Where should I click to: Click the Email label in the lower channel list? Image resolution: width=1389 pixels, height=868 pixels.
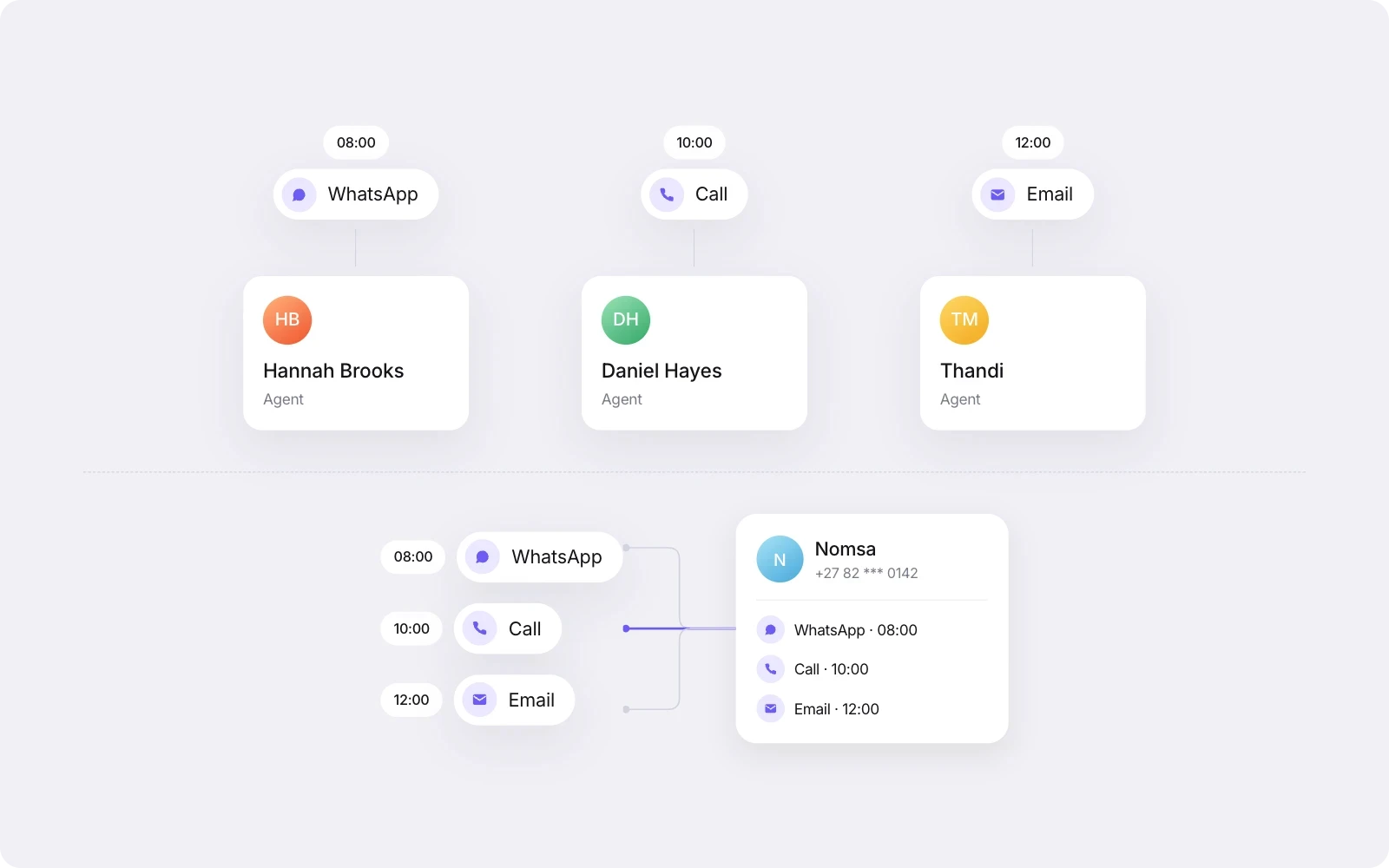coord(531,700)
